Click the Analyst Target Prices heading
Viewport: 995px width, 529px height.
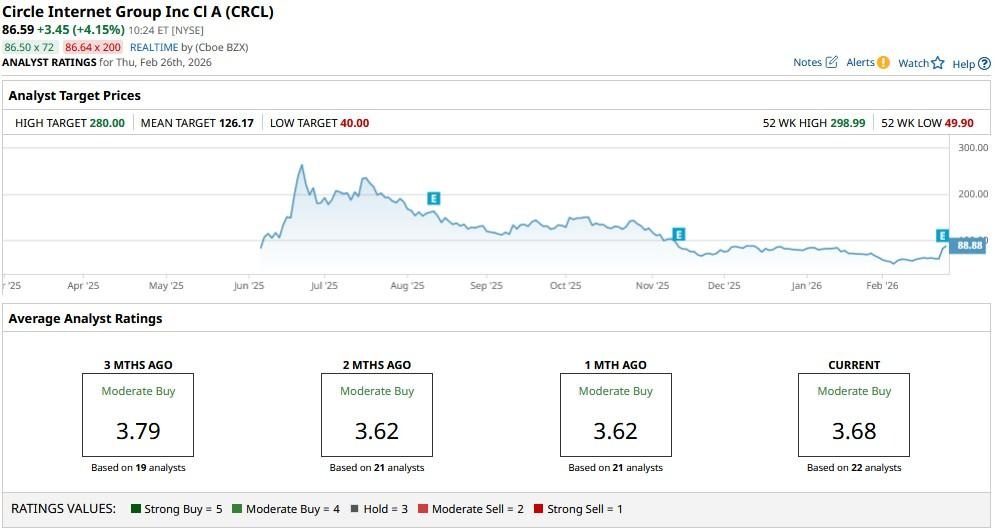tap(74, 96)
